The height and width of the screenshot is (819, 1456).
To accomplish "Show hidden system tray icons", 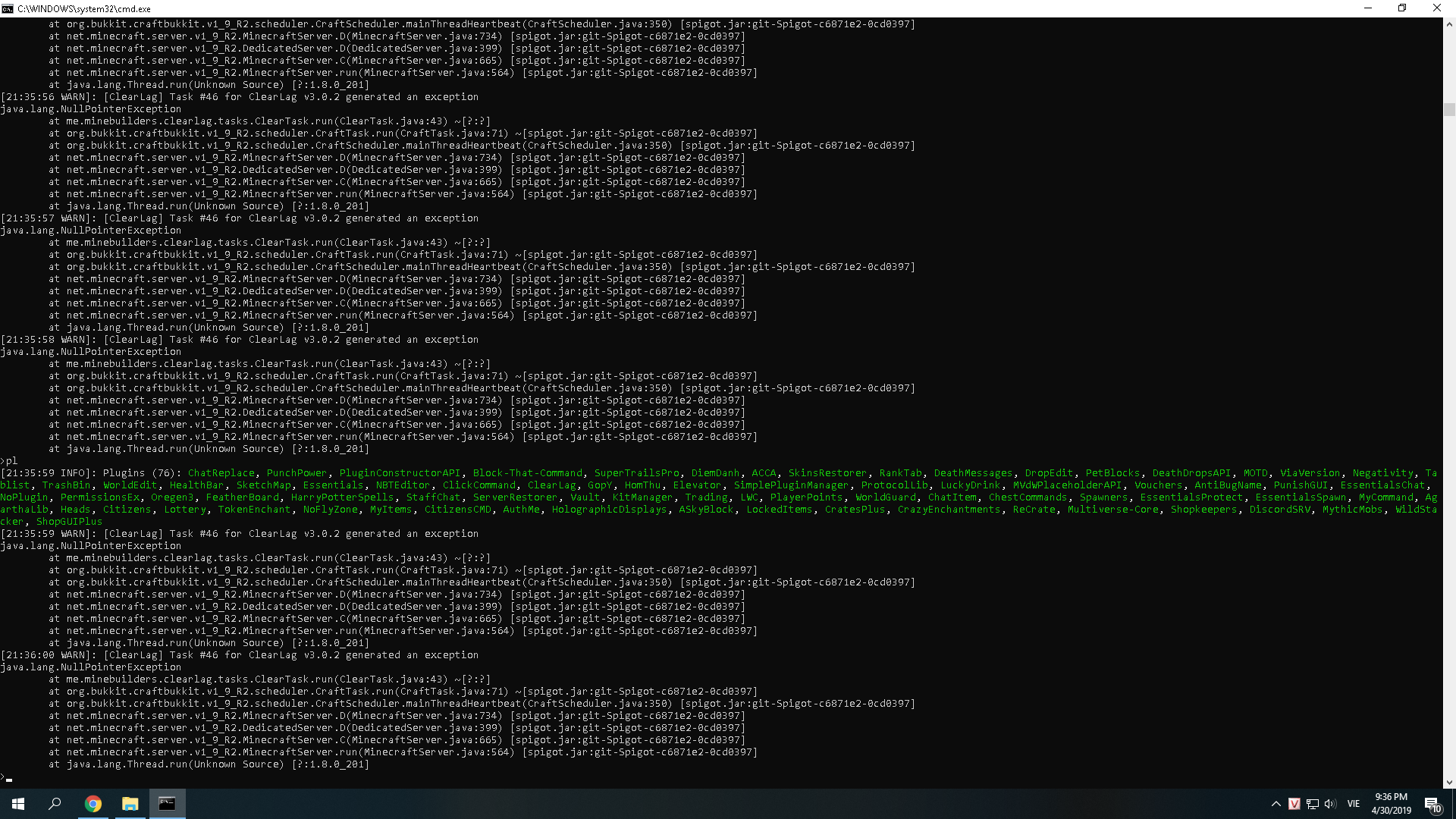I will (x=1276, y=804).
